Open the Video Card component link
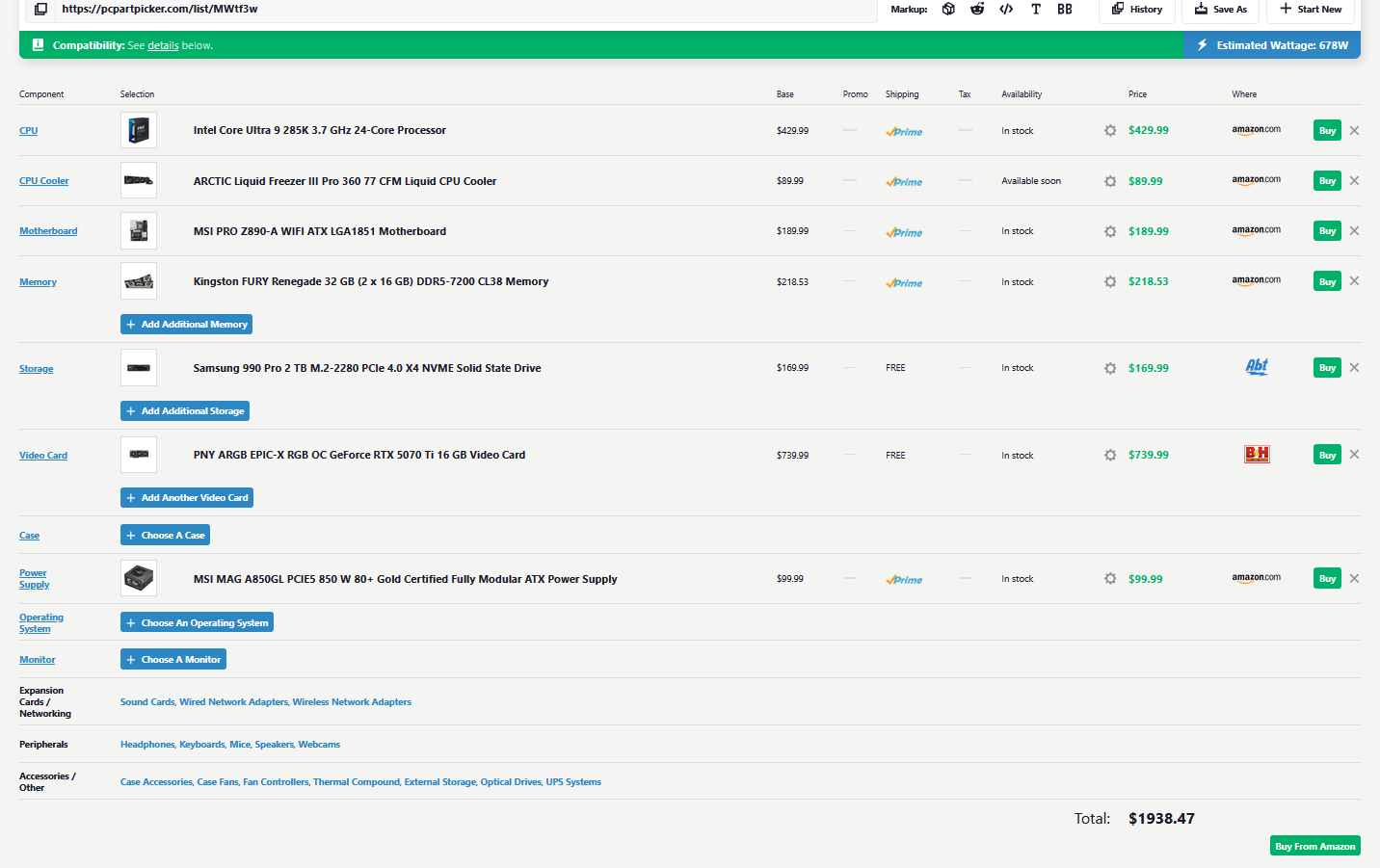 click(43, 456)
